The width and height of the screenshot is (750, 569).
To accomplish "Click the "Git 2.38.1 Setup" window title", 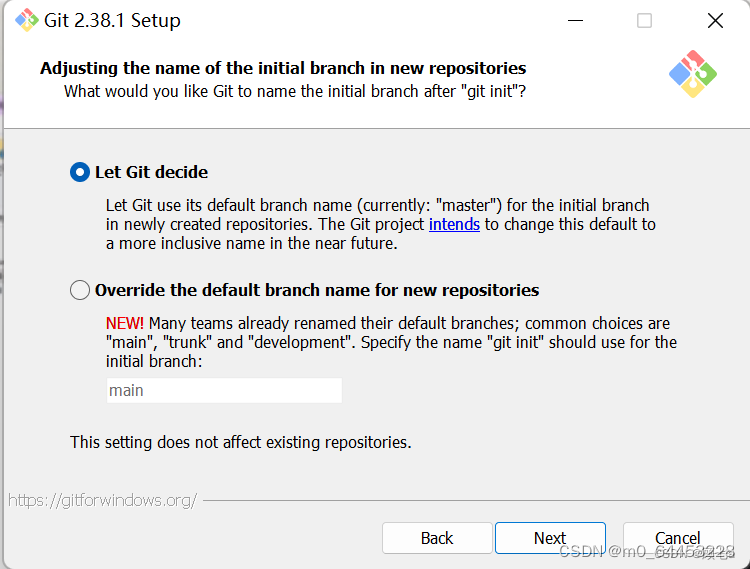I will (x=112, y=21).
